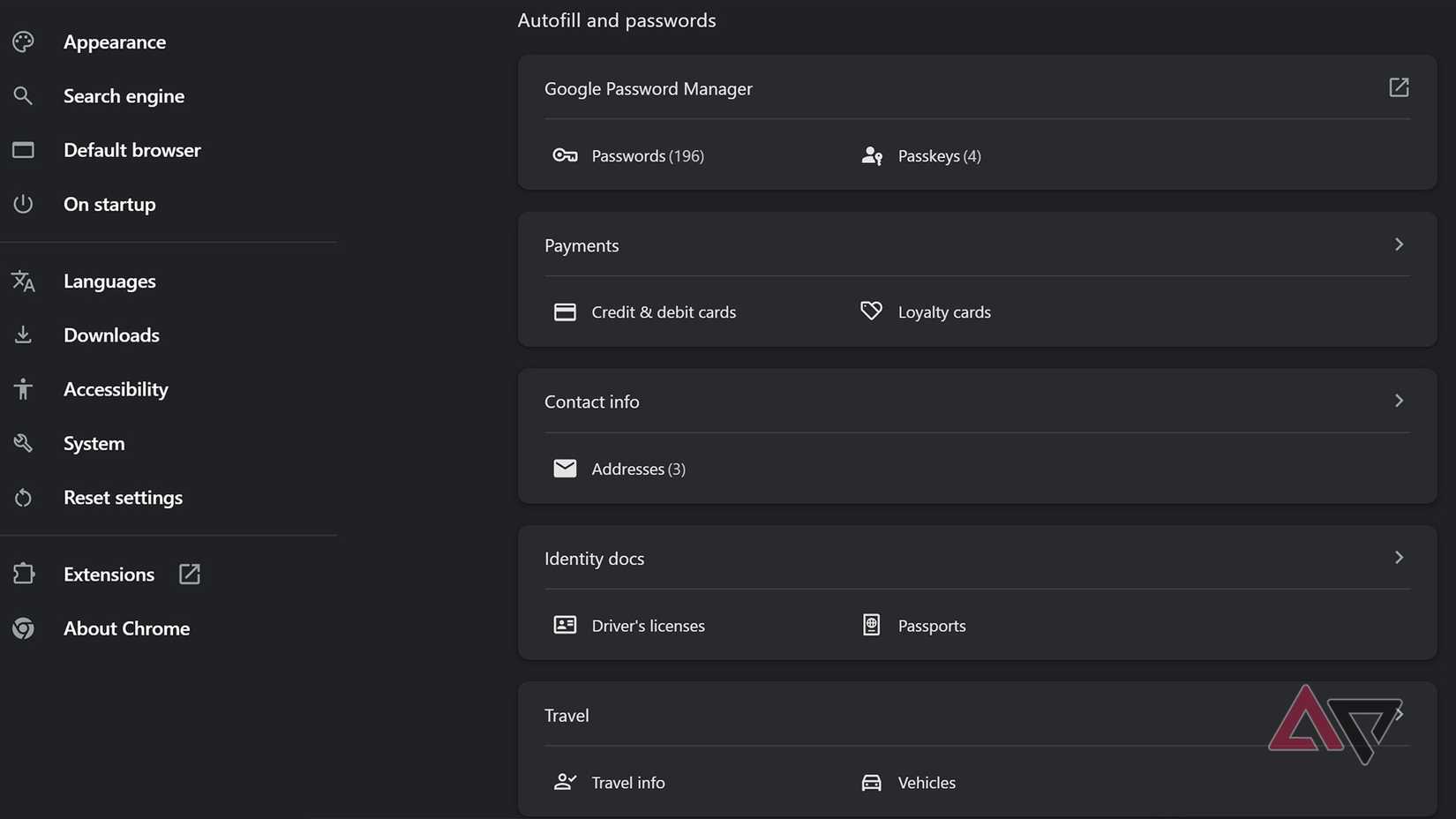
Task: Go to Search engine settings
Action: point(124,95)
